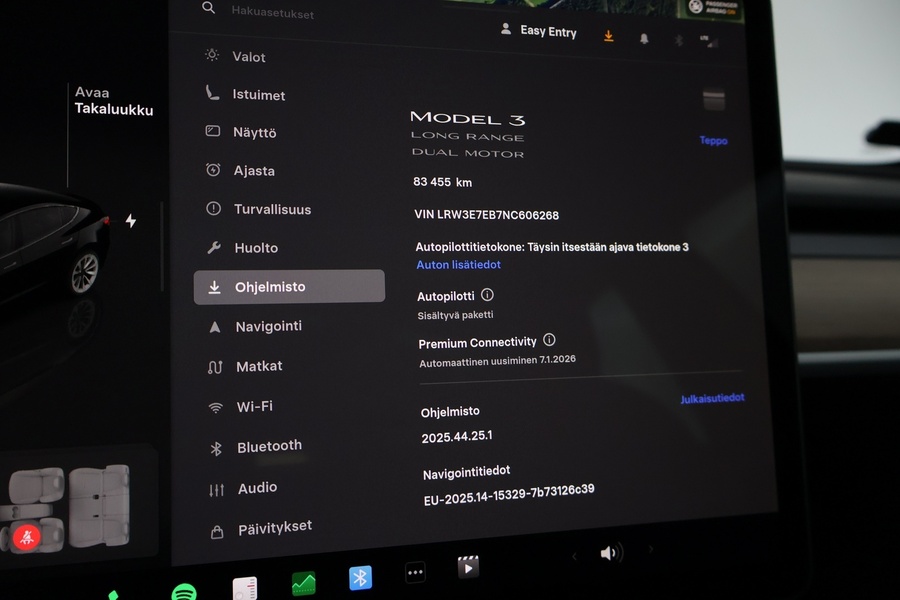Open the Bluetooth app in the dock

coord(360,578)
